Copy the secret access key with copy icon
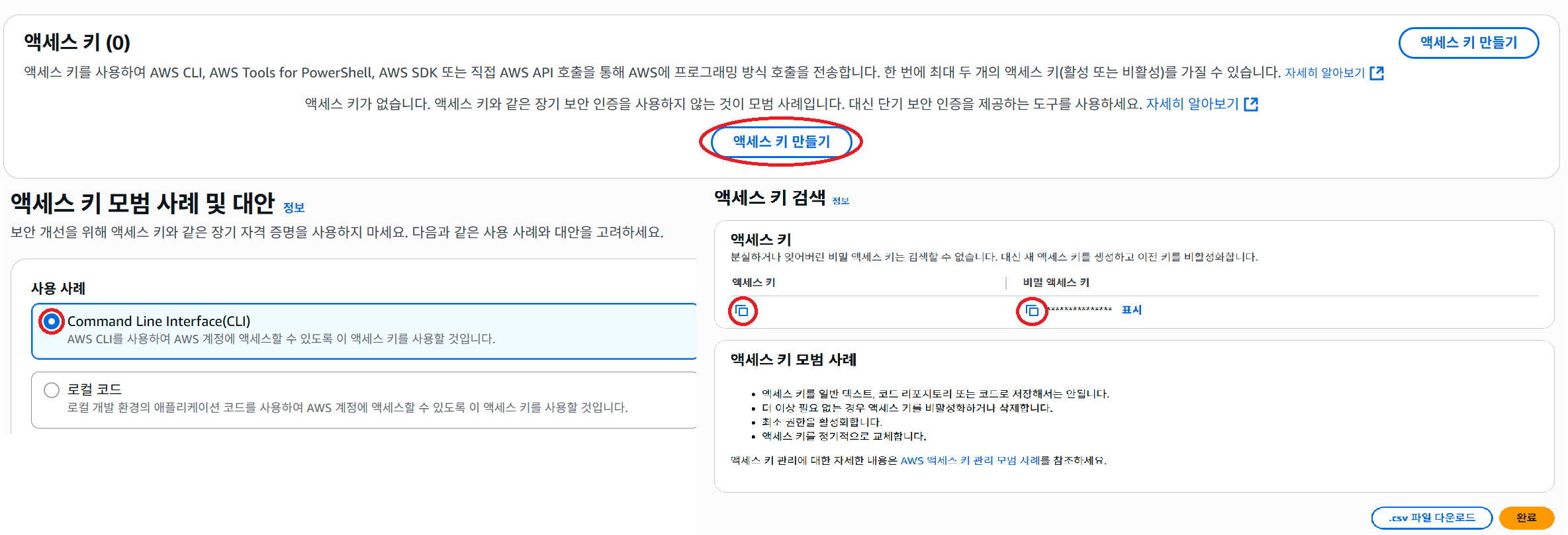The image size is (1568, 535). pos(1032,311)
